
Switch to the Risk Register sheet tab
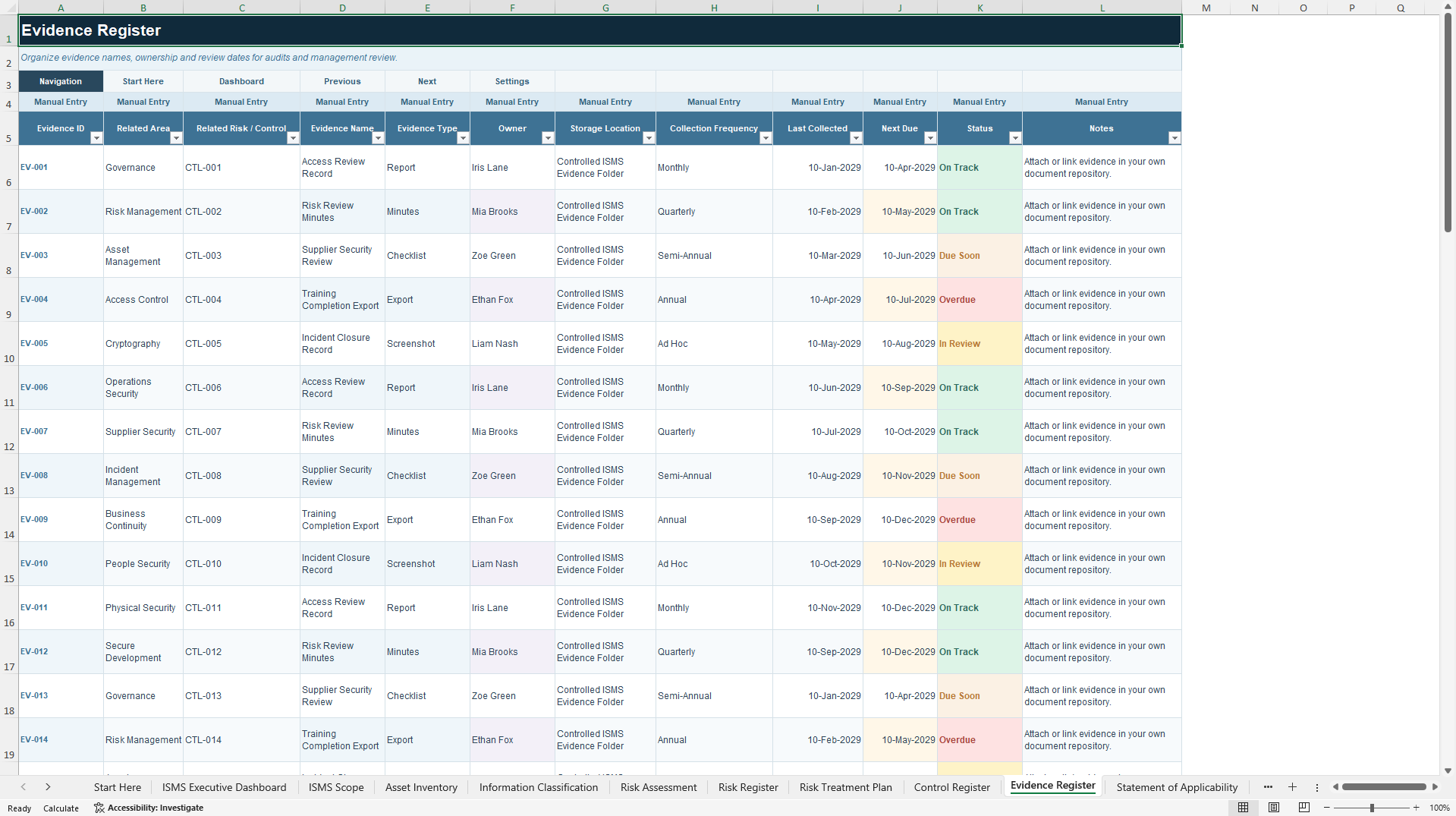(x=748, y=787)
